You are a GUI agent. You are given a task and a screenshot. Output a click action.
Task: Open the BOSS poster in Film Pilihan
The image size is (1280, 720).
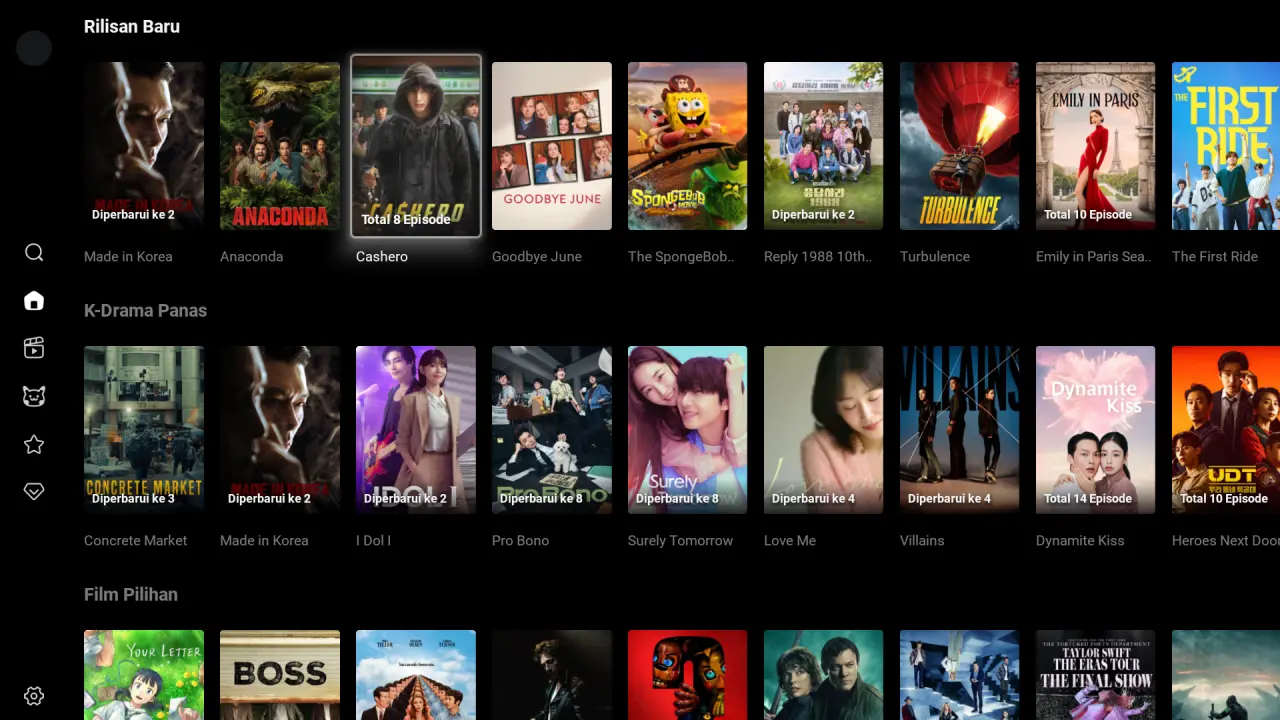pyautogui.click(x=280, y=675)
